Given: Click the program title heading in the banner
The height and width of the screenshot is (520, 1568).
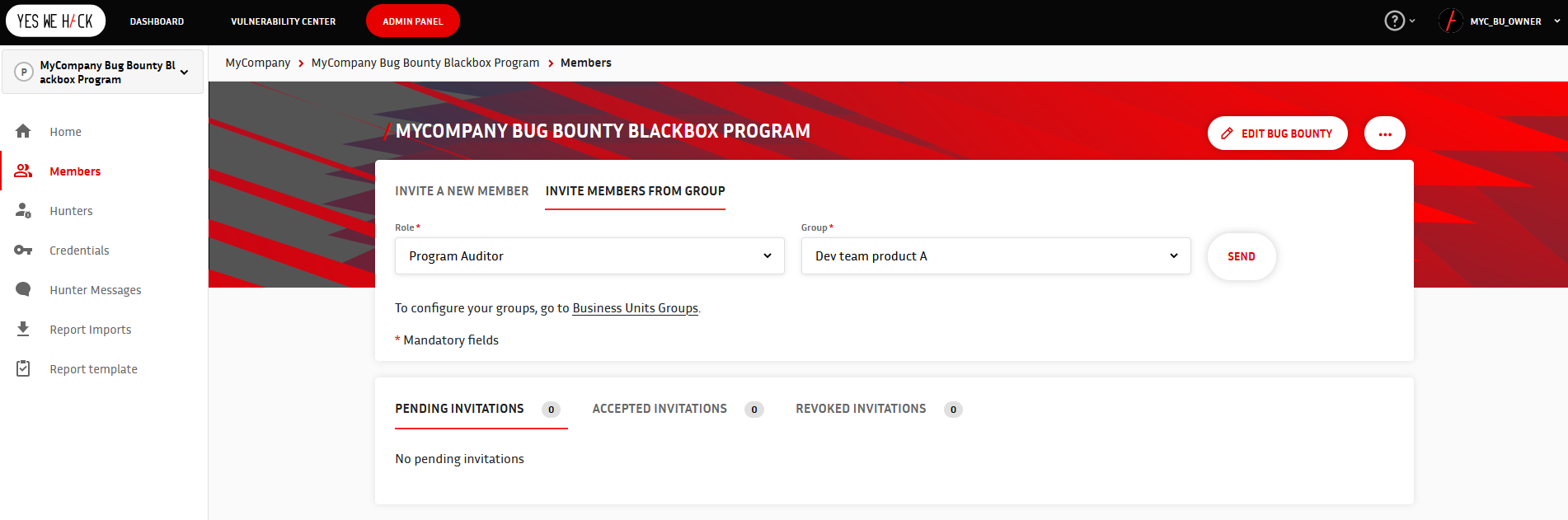Looking at the screenshot, I should coord(603,131).
